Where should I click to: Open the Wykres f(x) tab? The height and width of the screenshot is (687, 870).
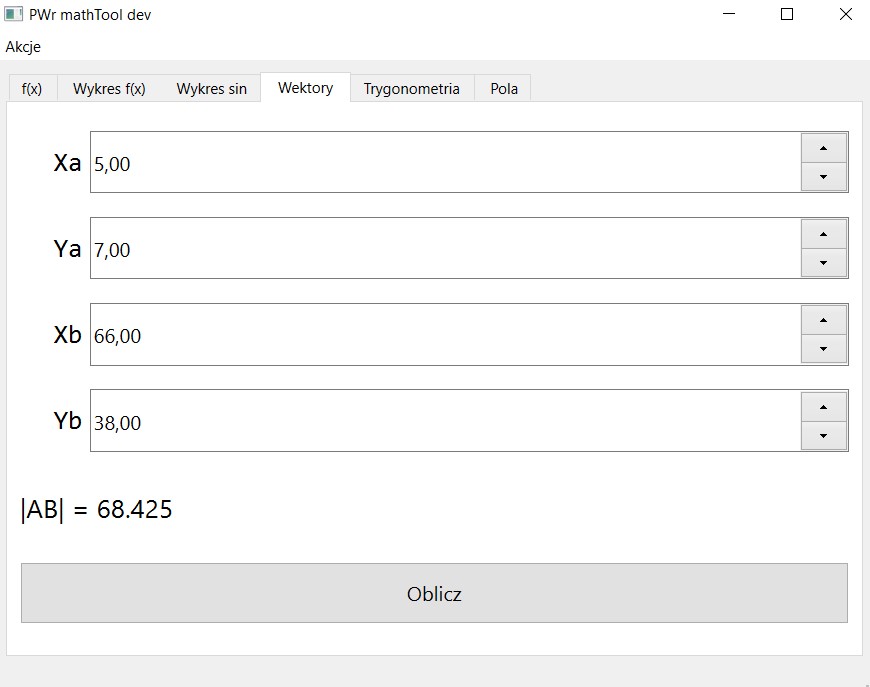pos(112,88)
